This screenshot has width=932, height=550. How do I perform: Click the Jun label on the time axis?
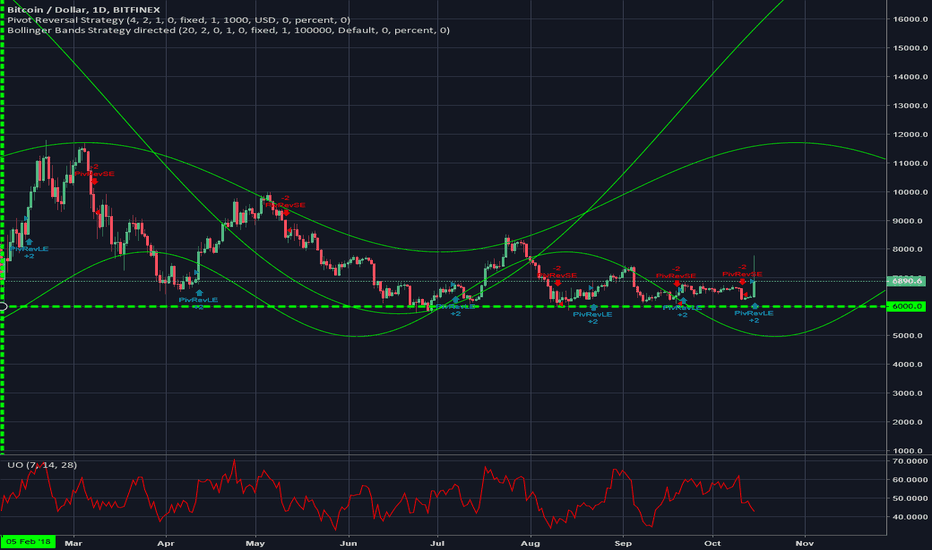click(348, 543)
